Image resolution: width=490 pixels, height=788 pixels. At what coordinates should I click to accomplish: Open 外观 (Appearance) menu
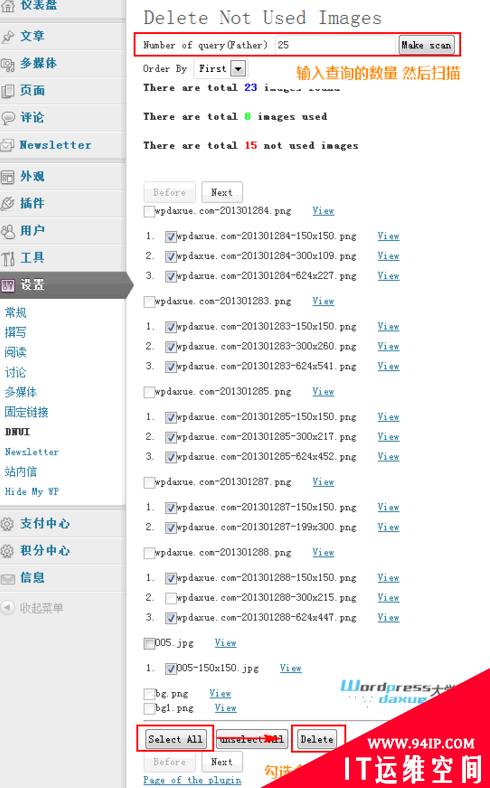click(x=32, y=176)
